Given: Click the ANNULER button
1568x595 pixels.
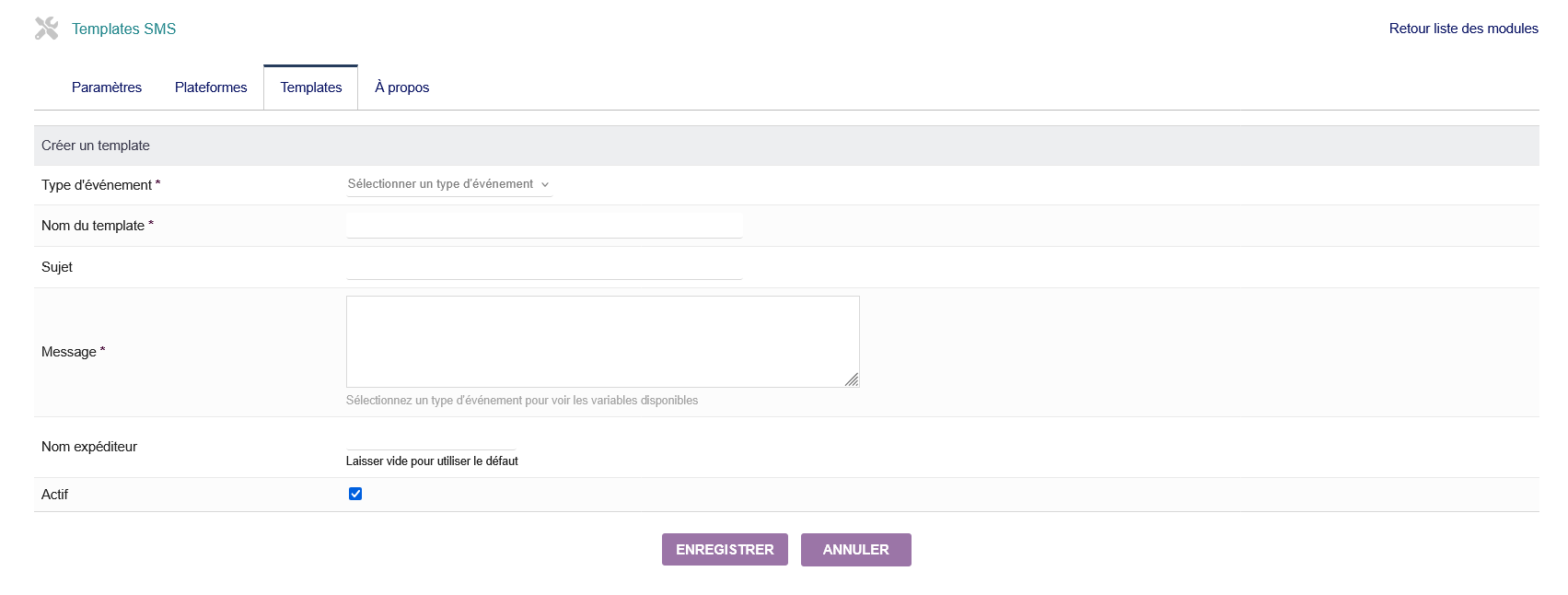Looking at the screenshot, I should pyautogui.click(x=855, y=550).
